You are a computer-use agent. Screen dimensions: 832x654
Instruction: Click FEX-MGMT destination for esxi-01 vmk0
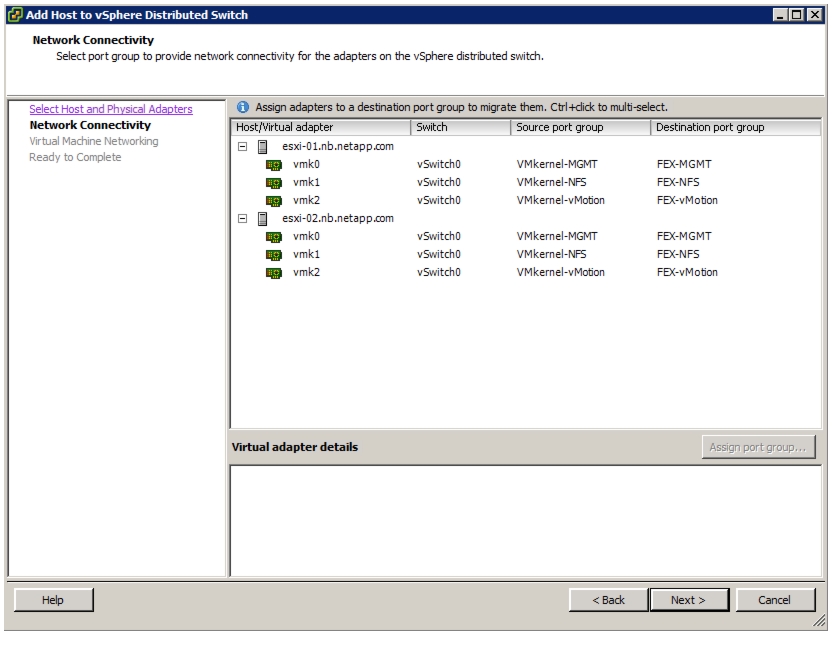[x=684, y=164]
